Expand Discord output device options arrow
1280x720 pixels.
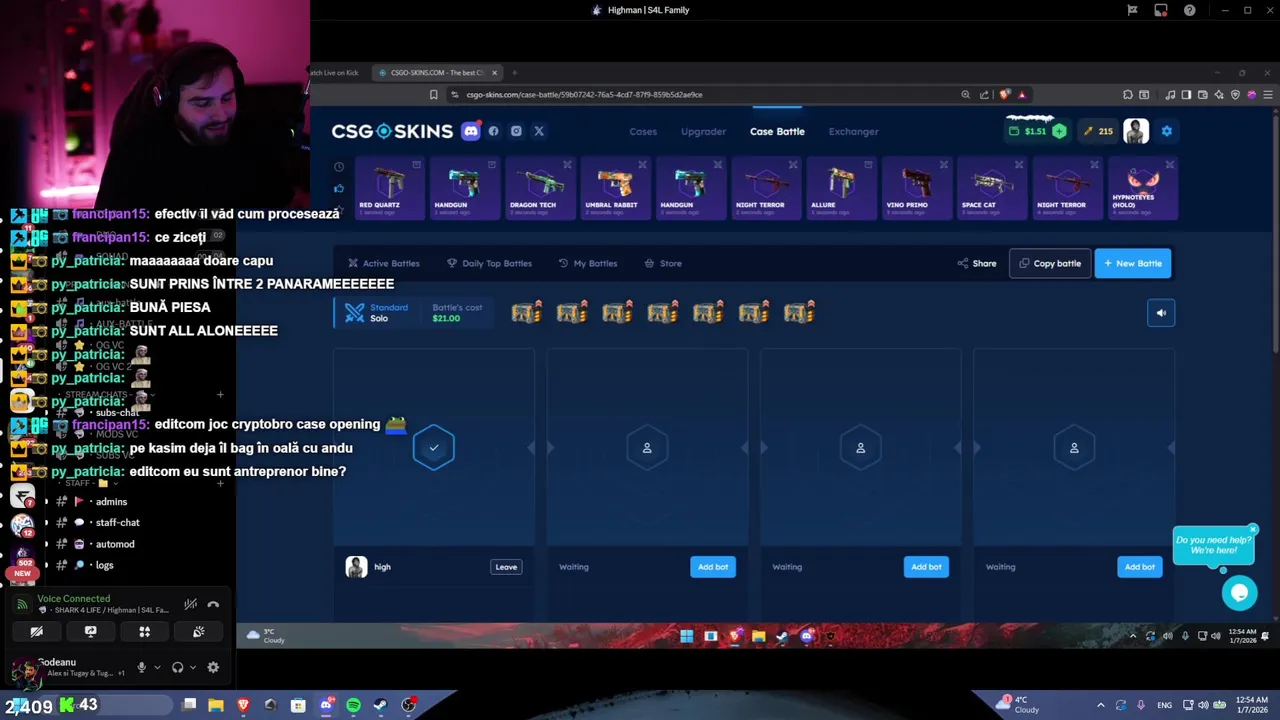coord(192,667)
